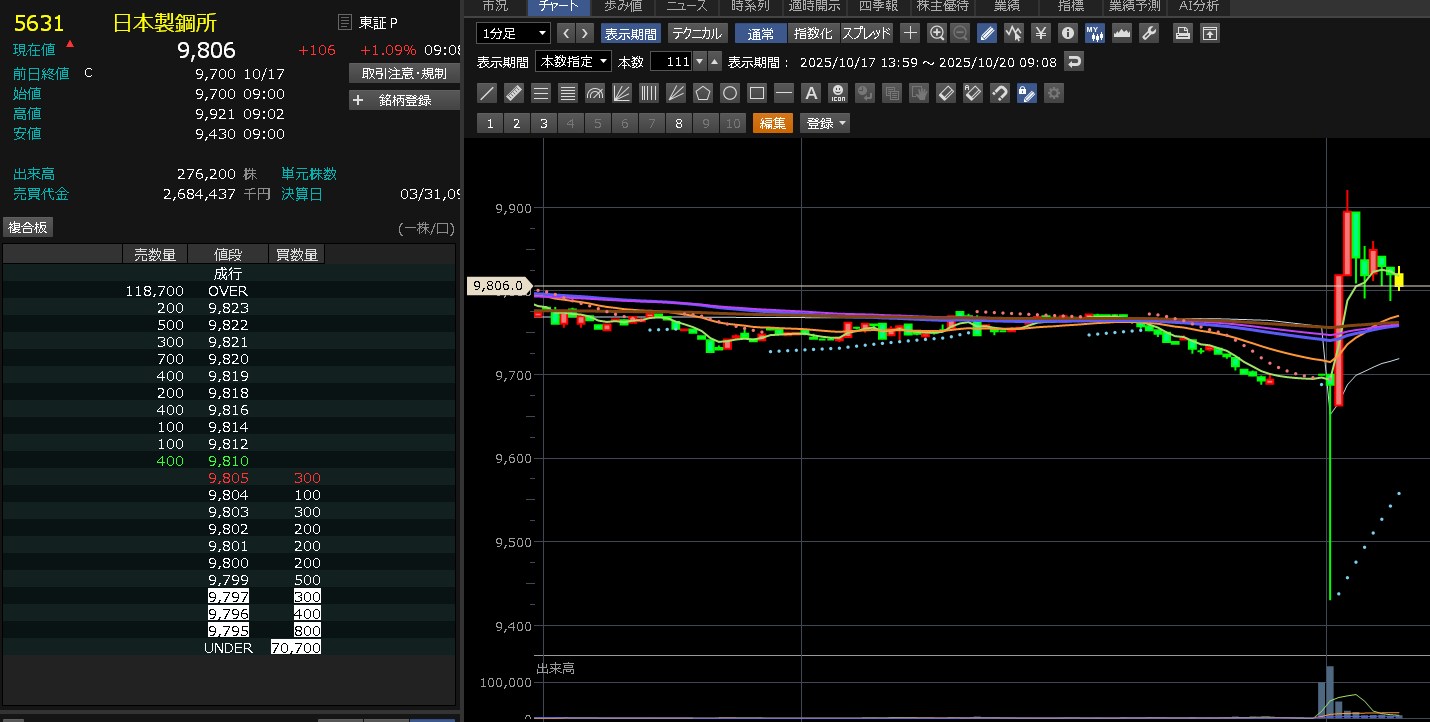
Task: Select the ruler measurement tool
Action: click(x=514, y=93)
